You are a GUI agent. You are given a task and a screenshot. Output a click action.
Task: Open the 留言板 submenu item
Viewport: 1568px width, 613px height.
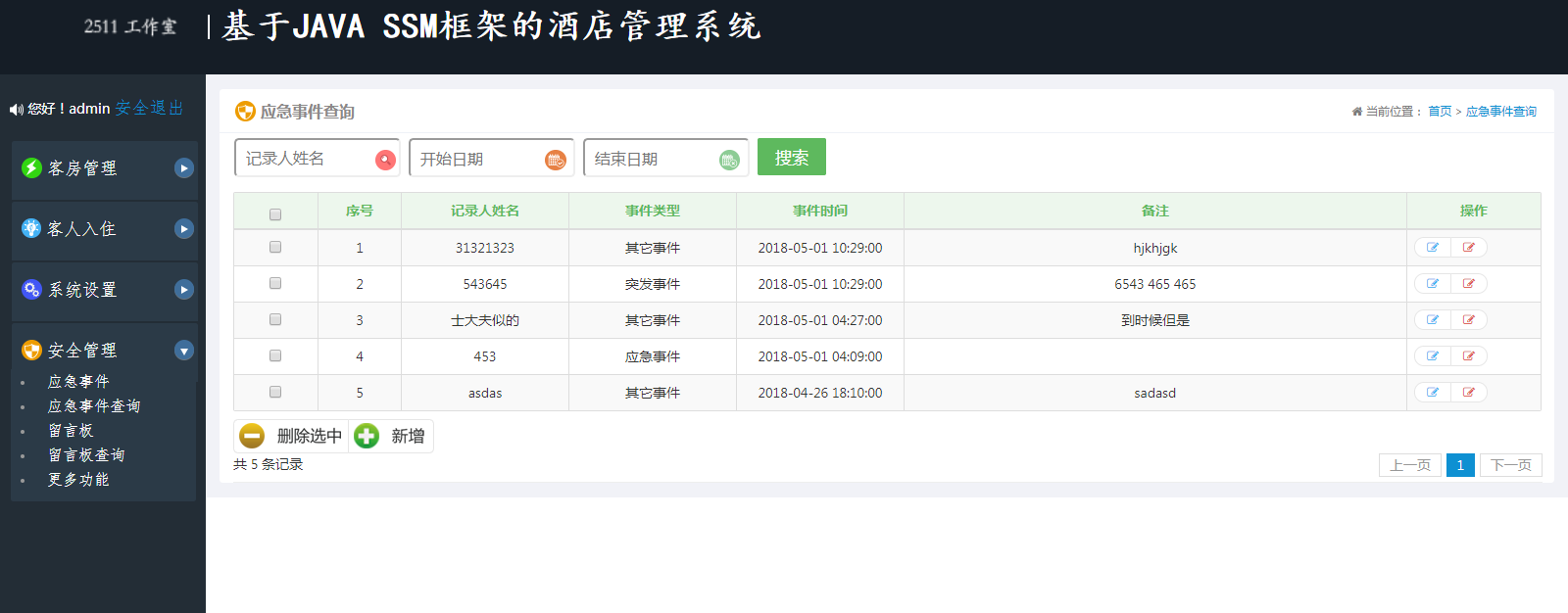(71, 430)
